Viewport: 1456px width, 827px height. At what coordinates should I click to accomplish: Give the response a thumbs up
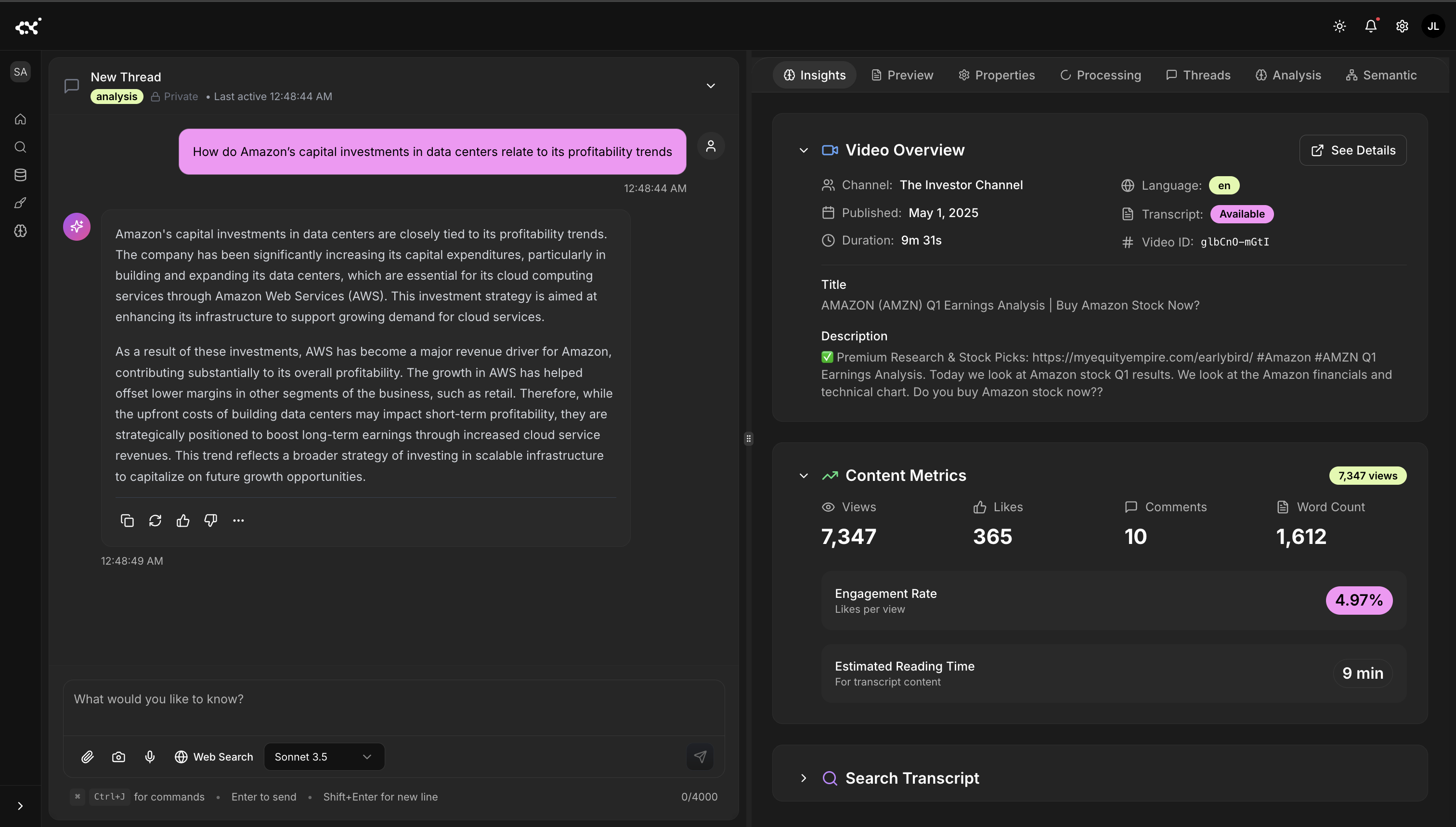click(183, 520)
